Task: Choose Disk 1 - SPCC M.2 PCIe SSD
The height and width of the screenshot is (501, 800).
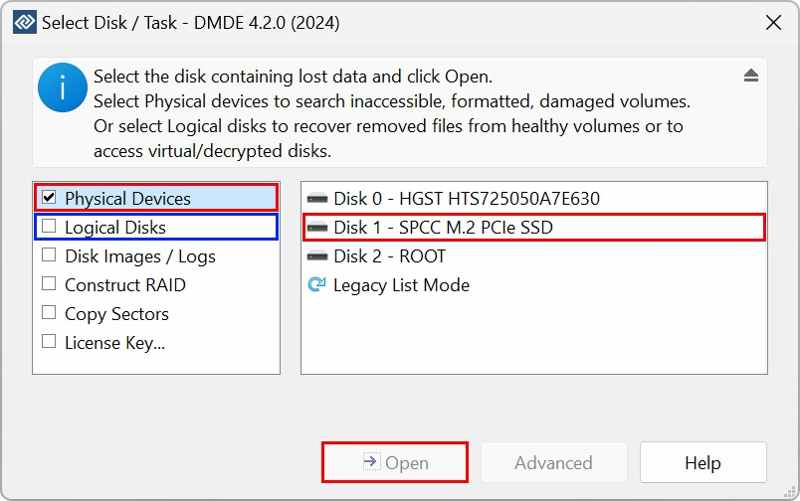Action: (443, 228)
